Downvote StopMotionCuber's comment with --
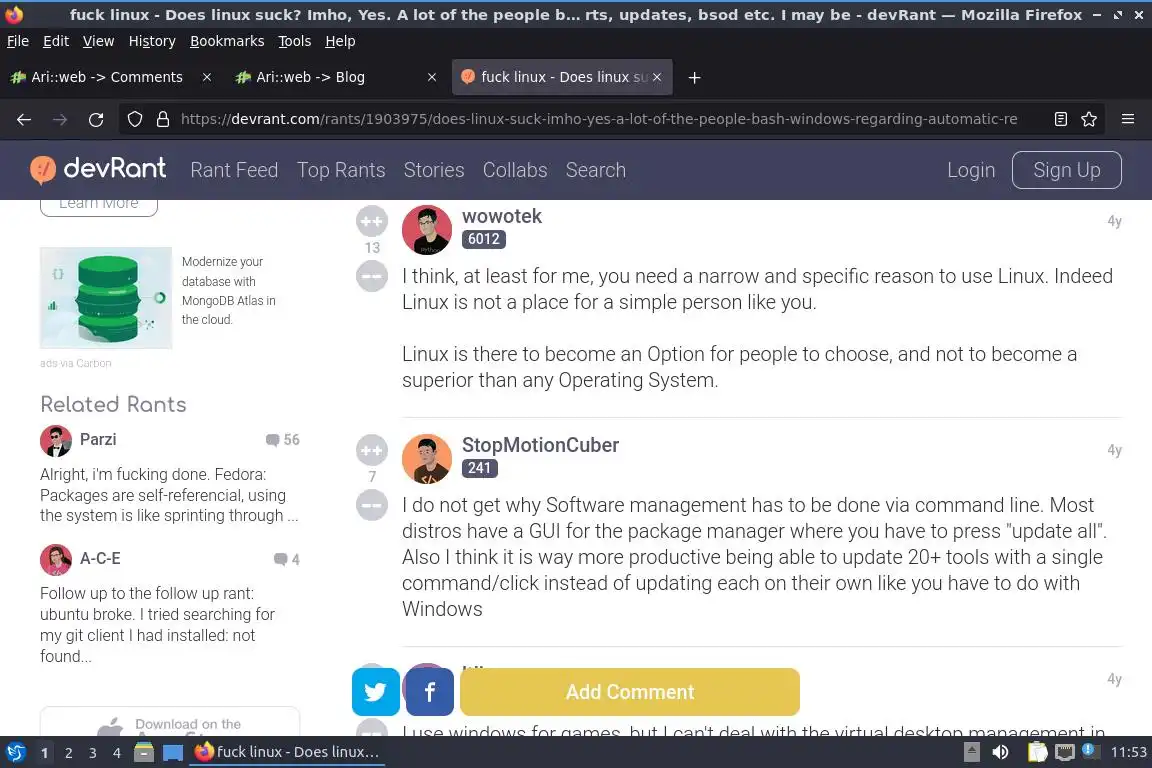1152x768 pixels. [372, 505]
